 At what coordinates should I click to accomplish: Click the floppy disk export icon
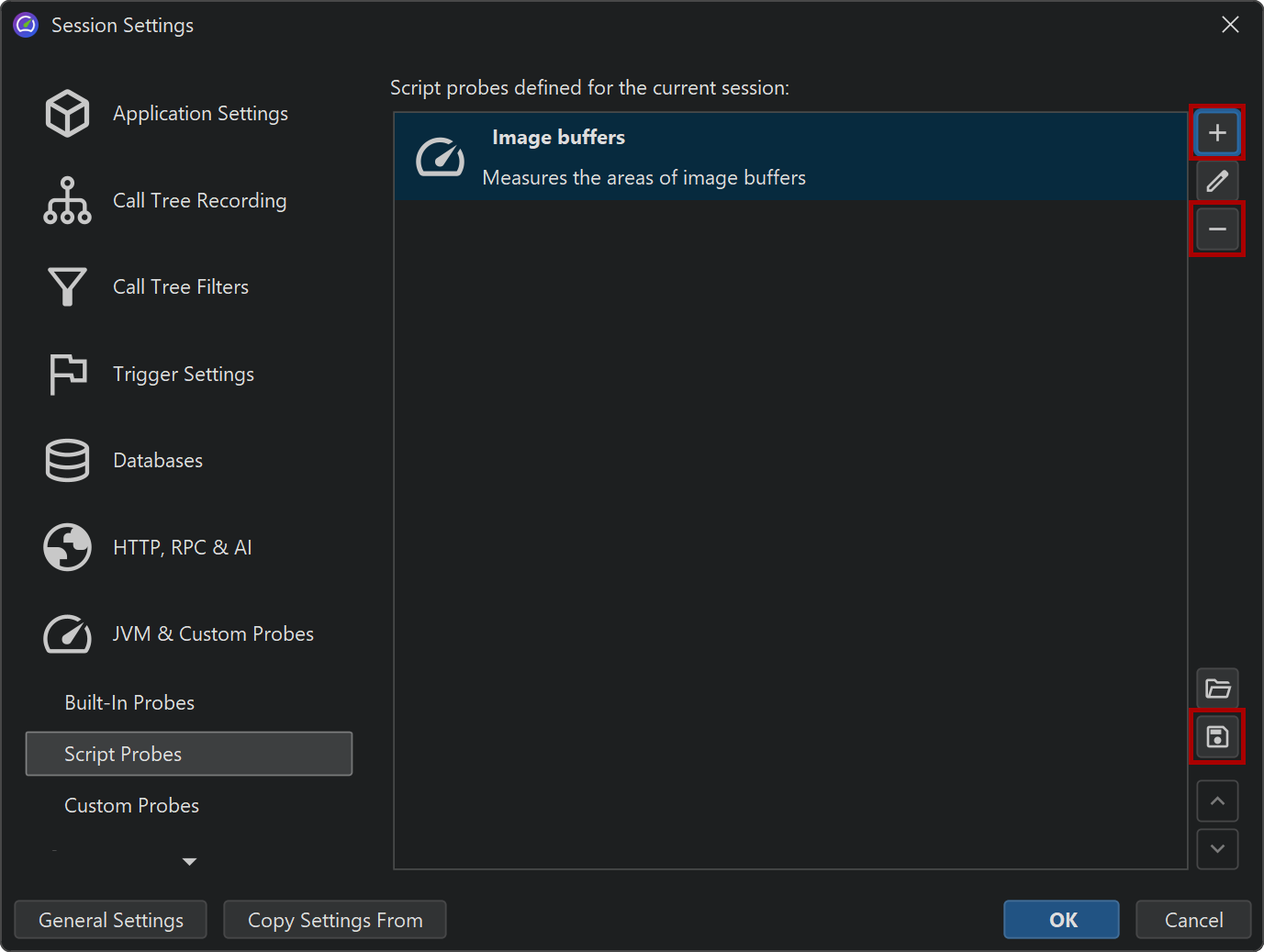coord(1217,736)
